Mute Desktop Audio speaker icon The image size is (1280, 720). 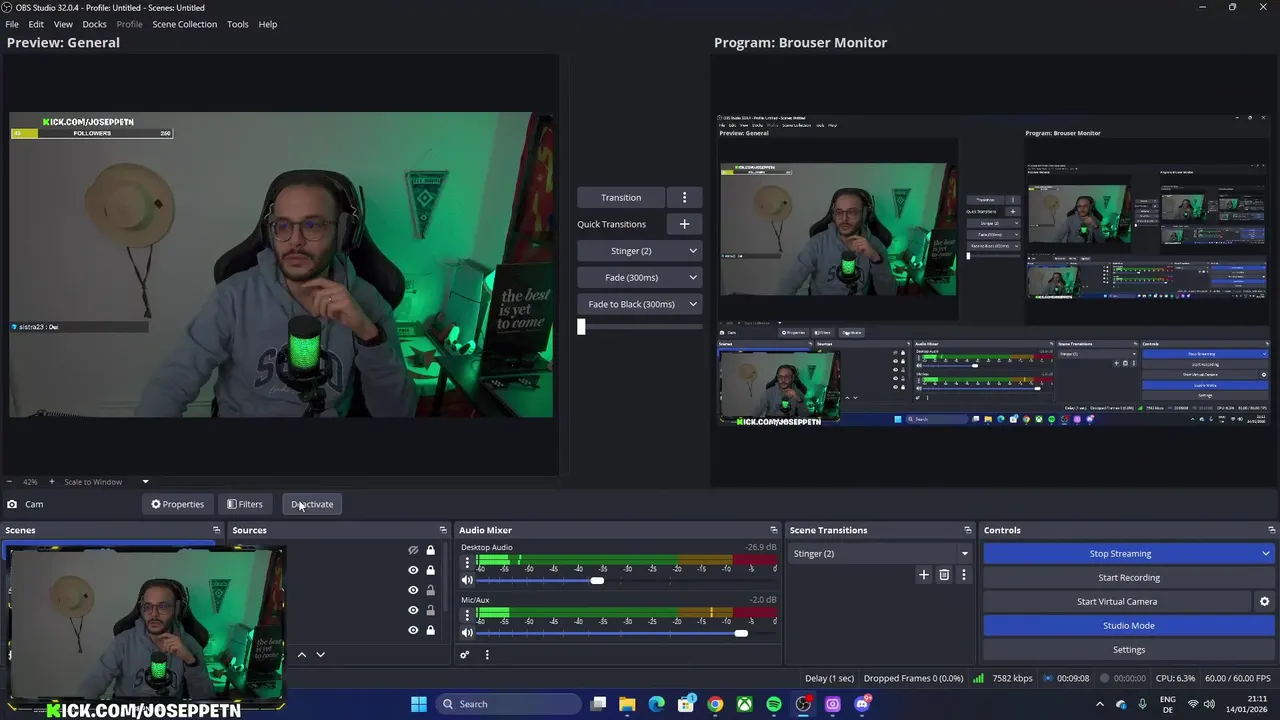(x=467, y=580)
